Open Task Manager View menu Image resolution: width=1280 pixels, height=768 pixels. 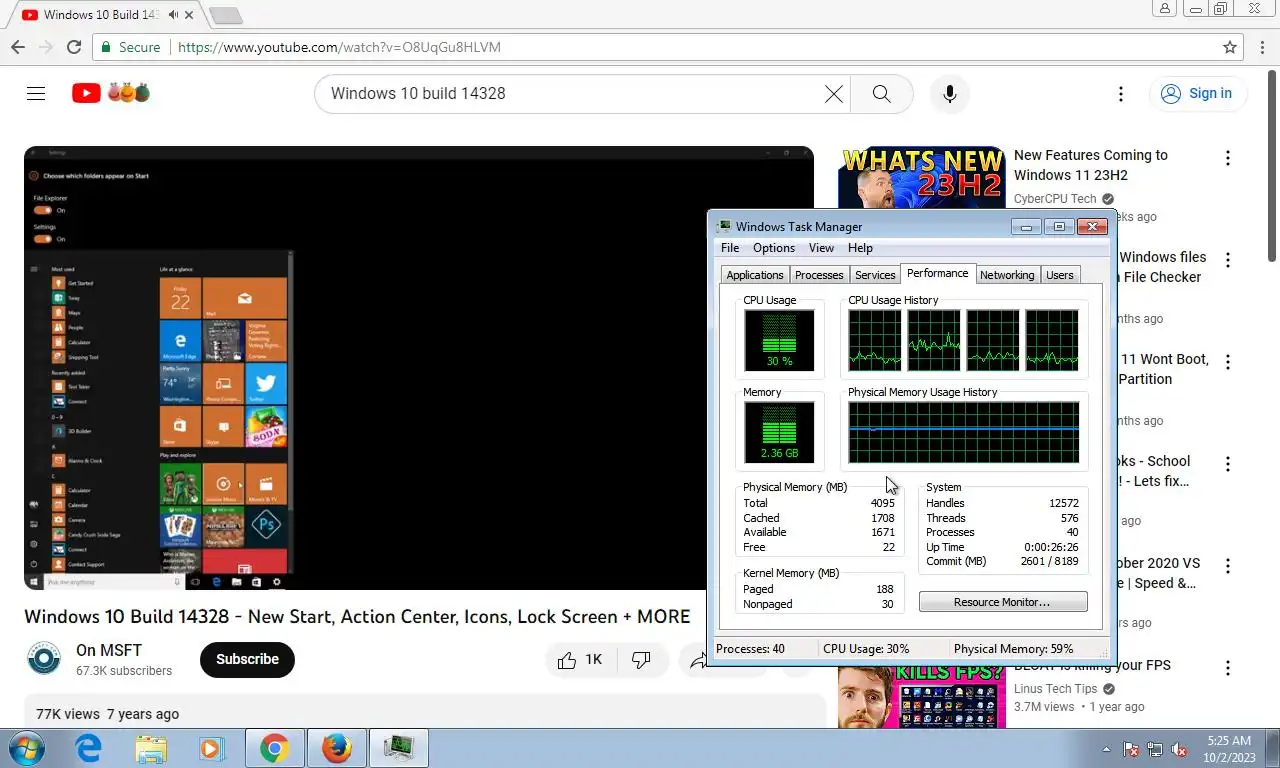coord(821,248)
